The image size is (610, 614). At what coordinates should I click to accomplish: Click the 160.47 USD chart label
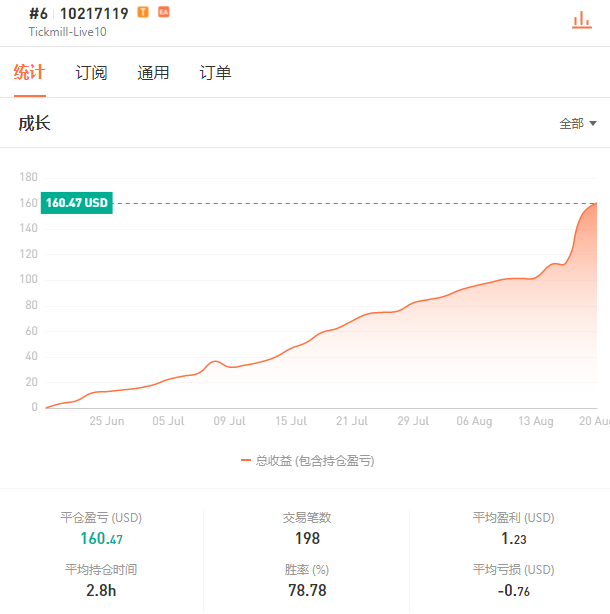(77, 203)
